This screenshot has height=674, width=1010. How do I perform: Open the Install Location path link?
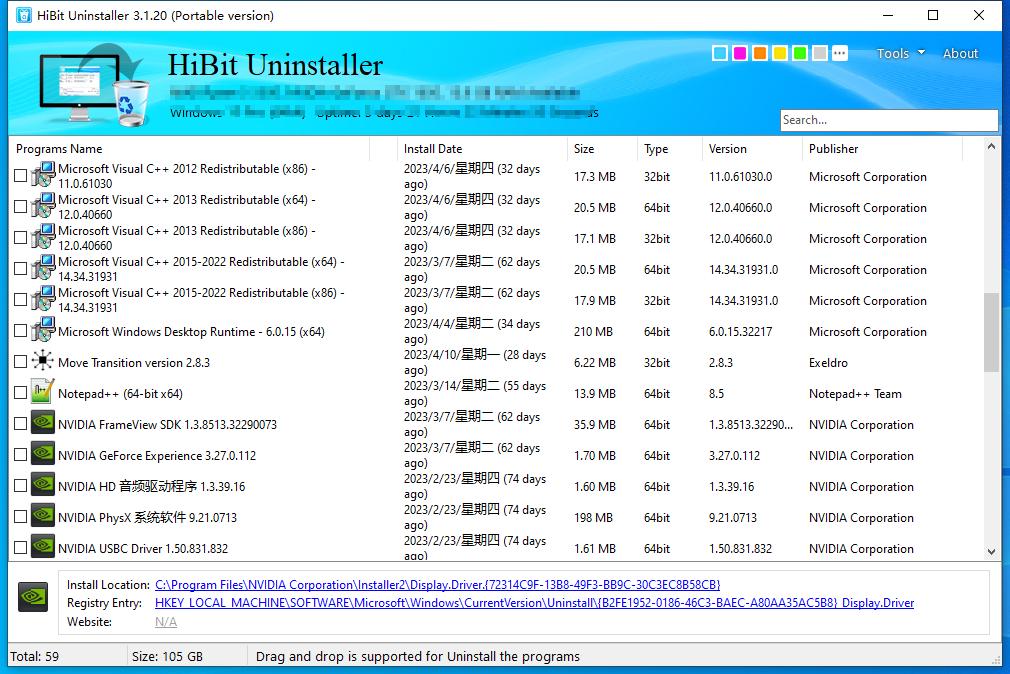(x=437, y=585)
